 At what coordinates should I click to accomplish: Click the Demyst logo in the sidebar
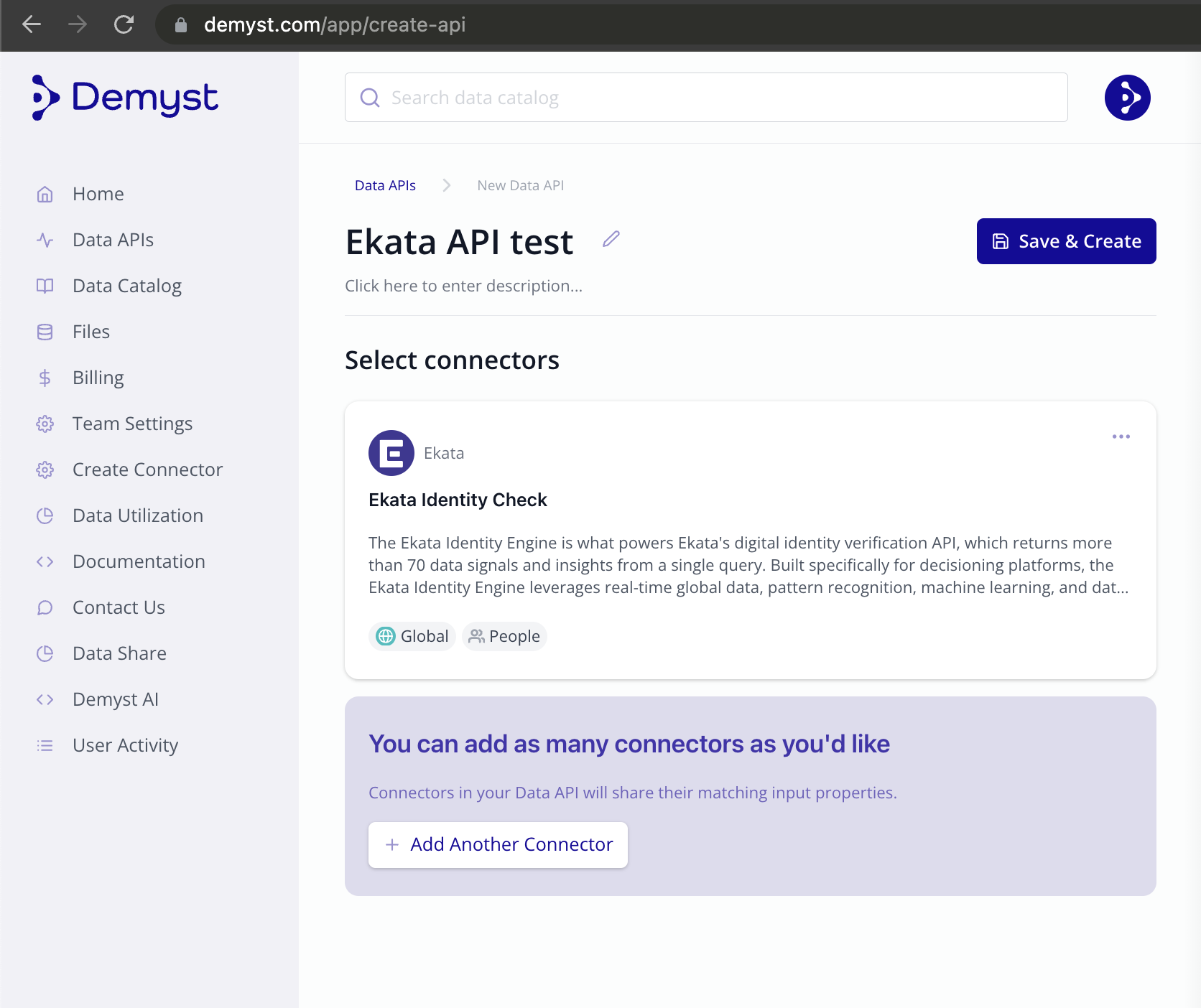click(x=124, y=98)
